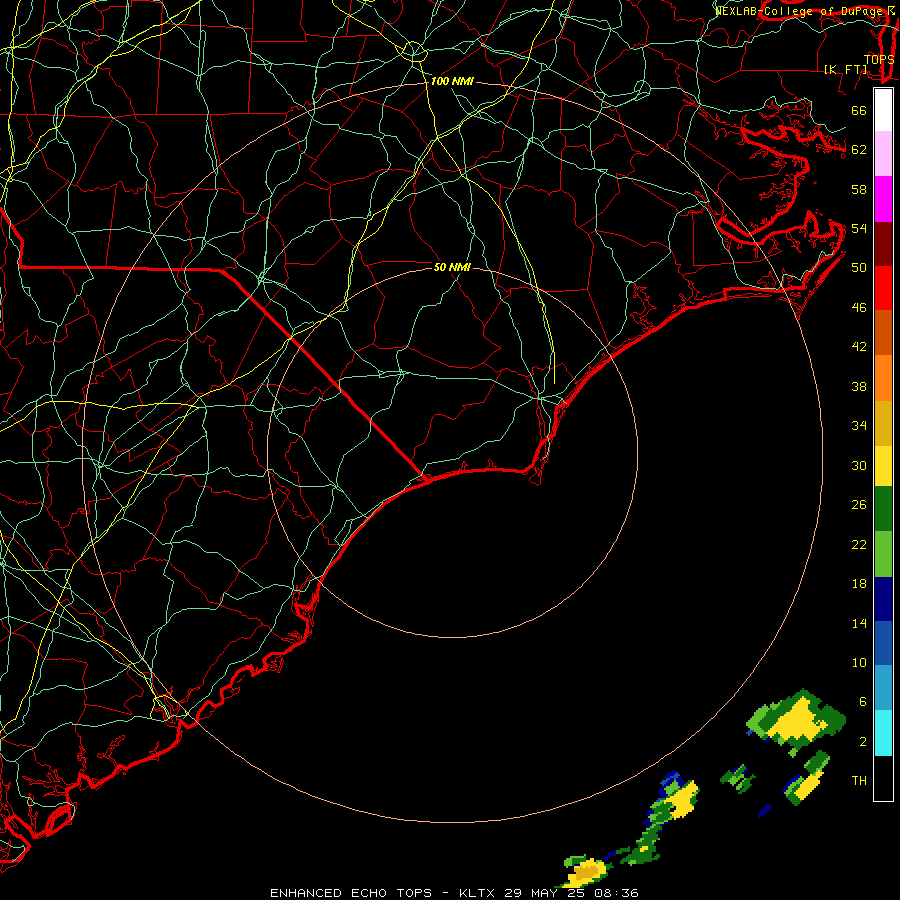
Task: Select the light pink legend swatch
Action: pos(883,153)
